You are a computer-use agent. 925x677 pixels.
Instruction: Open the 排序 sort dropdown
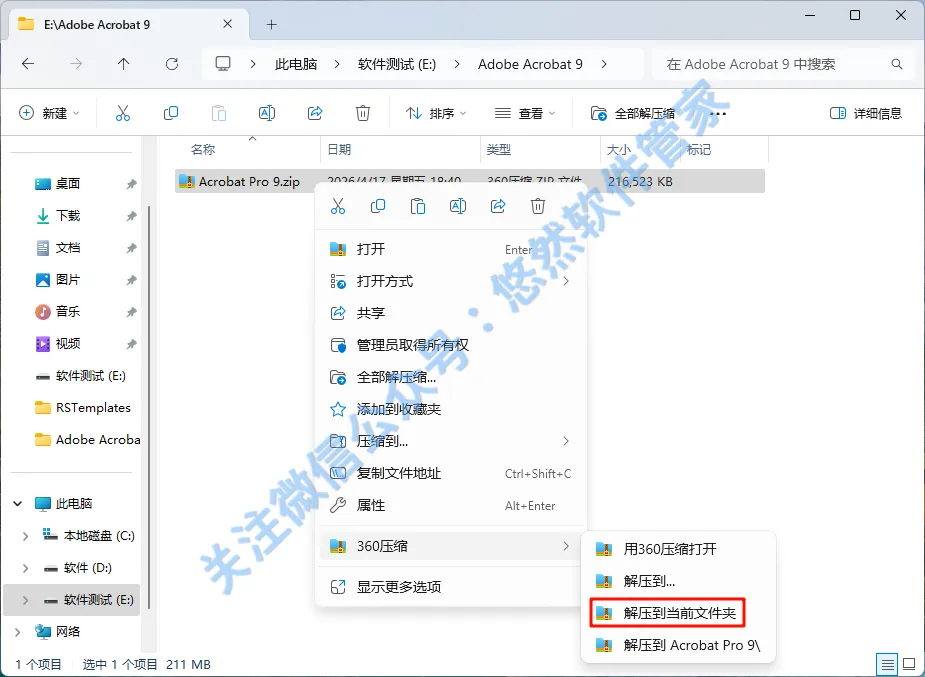pyautogui.click(x=436, y=113)
